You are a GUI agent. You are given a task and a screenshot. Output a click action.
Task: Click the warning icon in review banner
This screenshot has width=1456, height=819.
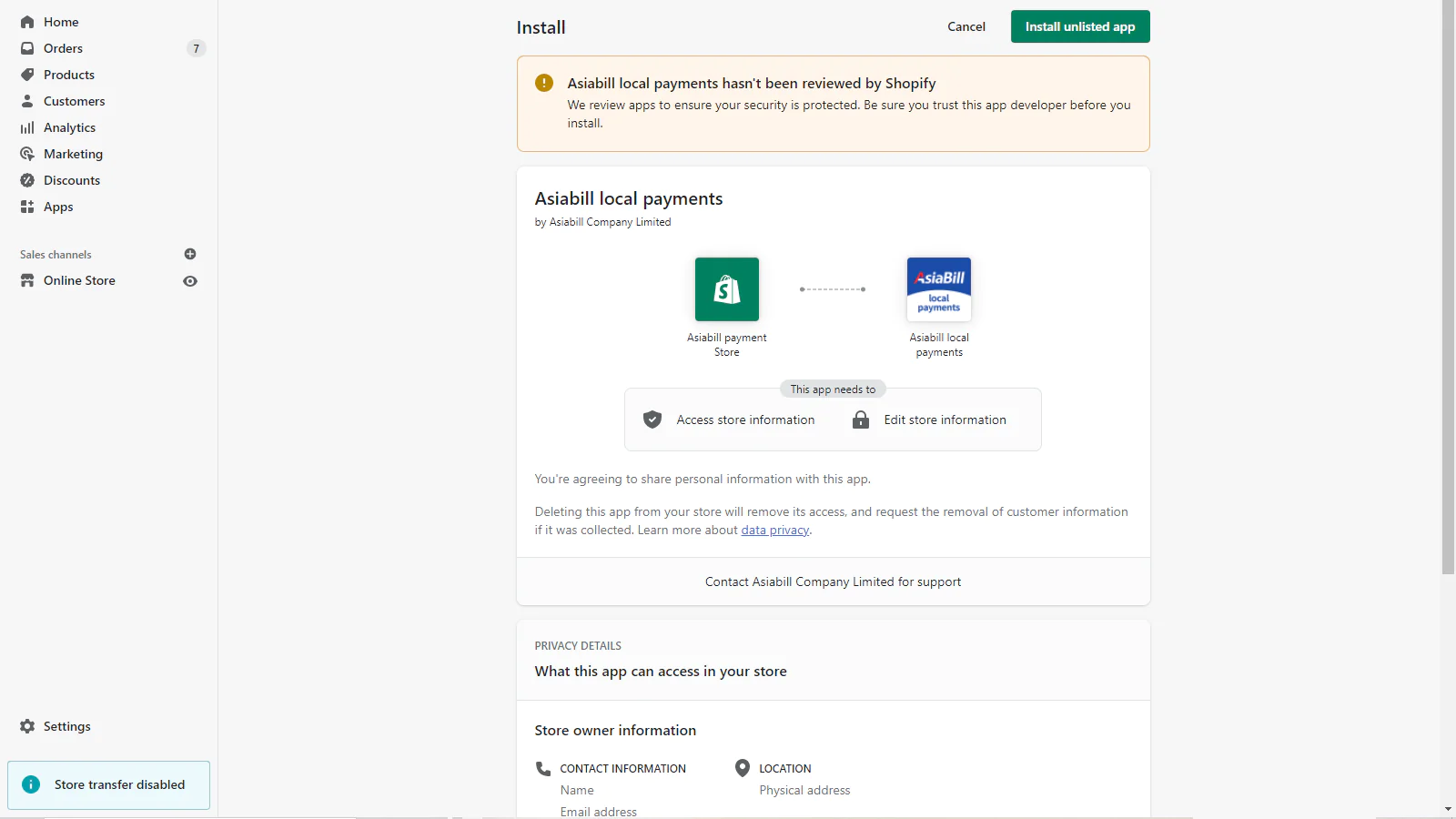544,83
